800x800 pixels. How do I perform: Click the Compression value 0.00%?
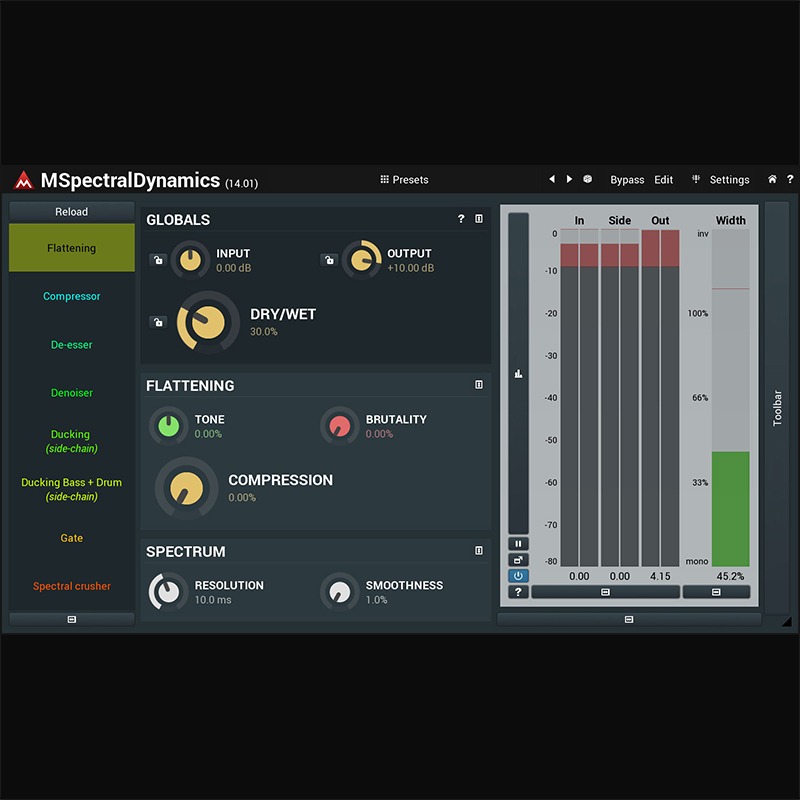click(242, 497)
